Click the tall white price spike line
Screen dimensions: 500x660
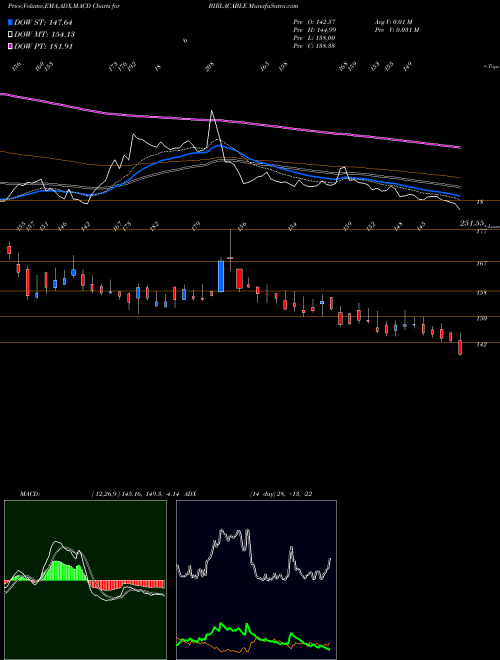click(x=212, y=126)
